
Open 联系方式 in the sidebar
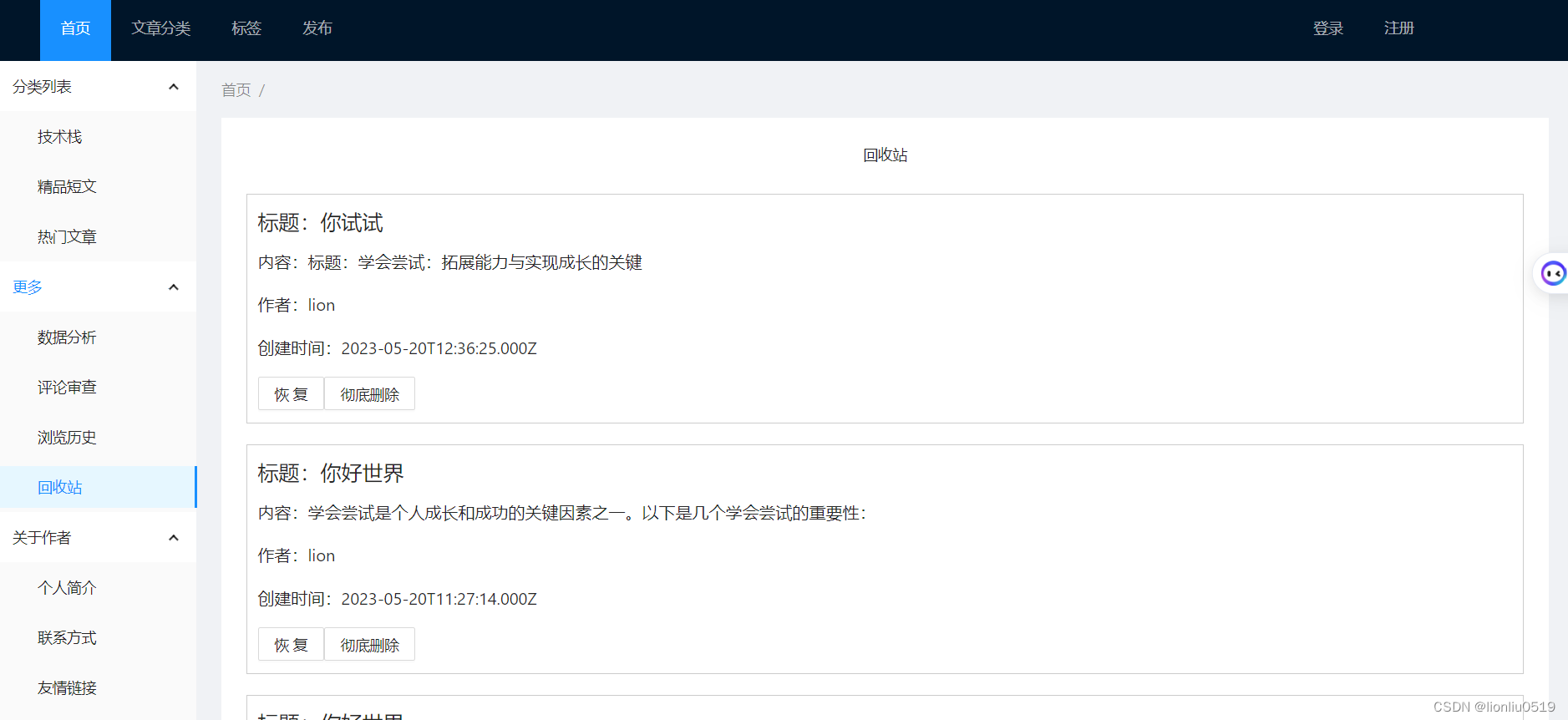98,637
